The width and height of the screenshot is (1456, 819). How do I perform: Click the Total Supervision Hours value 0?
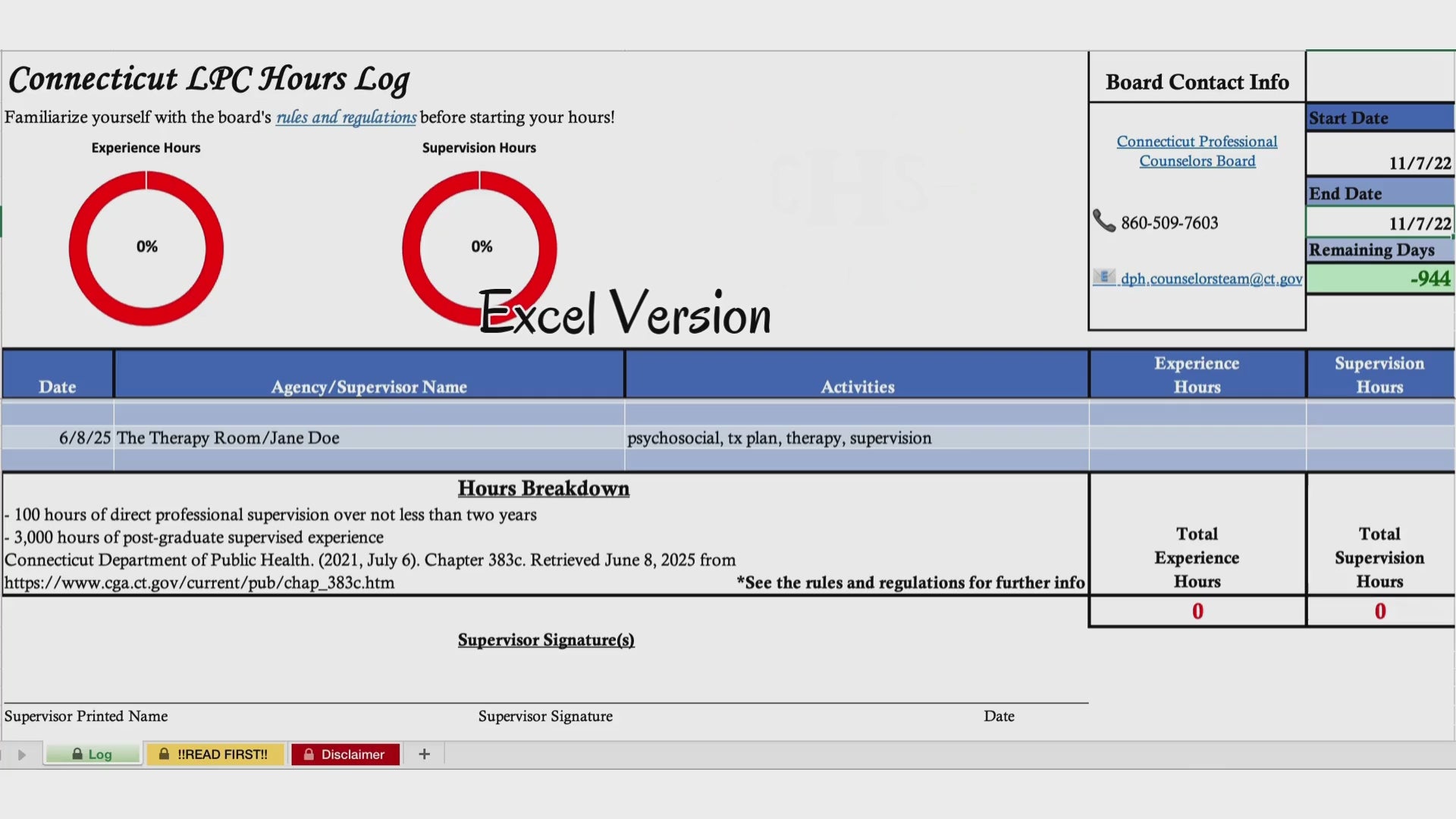1380,611
